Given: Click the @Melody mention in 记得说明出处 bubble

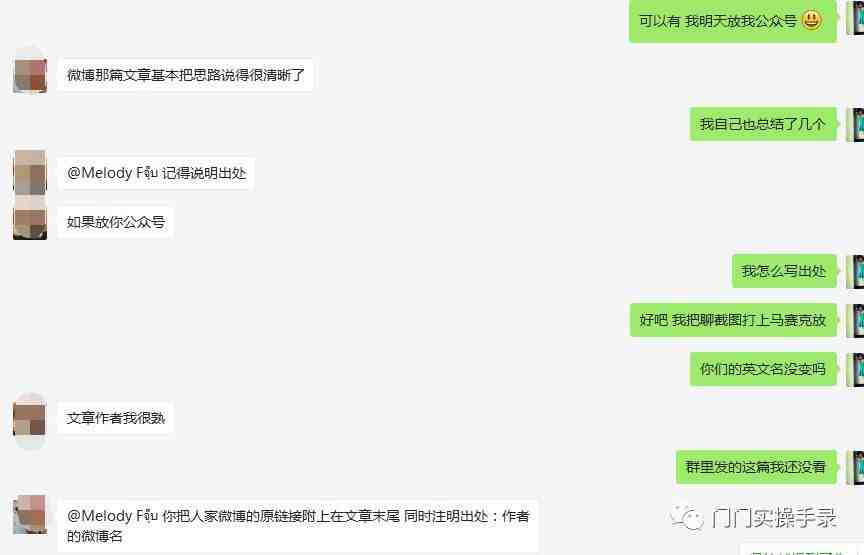Looking at the screenshot, I should [112, 173].
